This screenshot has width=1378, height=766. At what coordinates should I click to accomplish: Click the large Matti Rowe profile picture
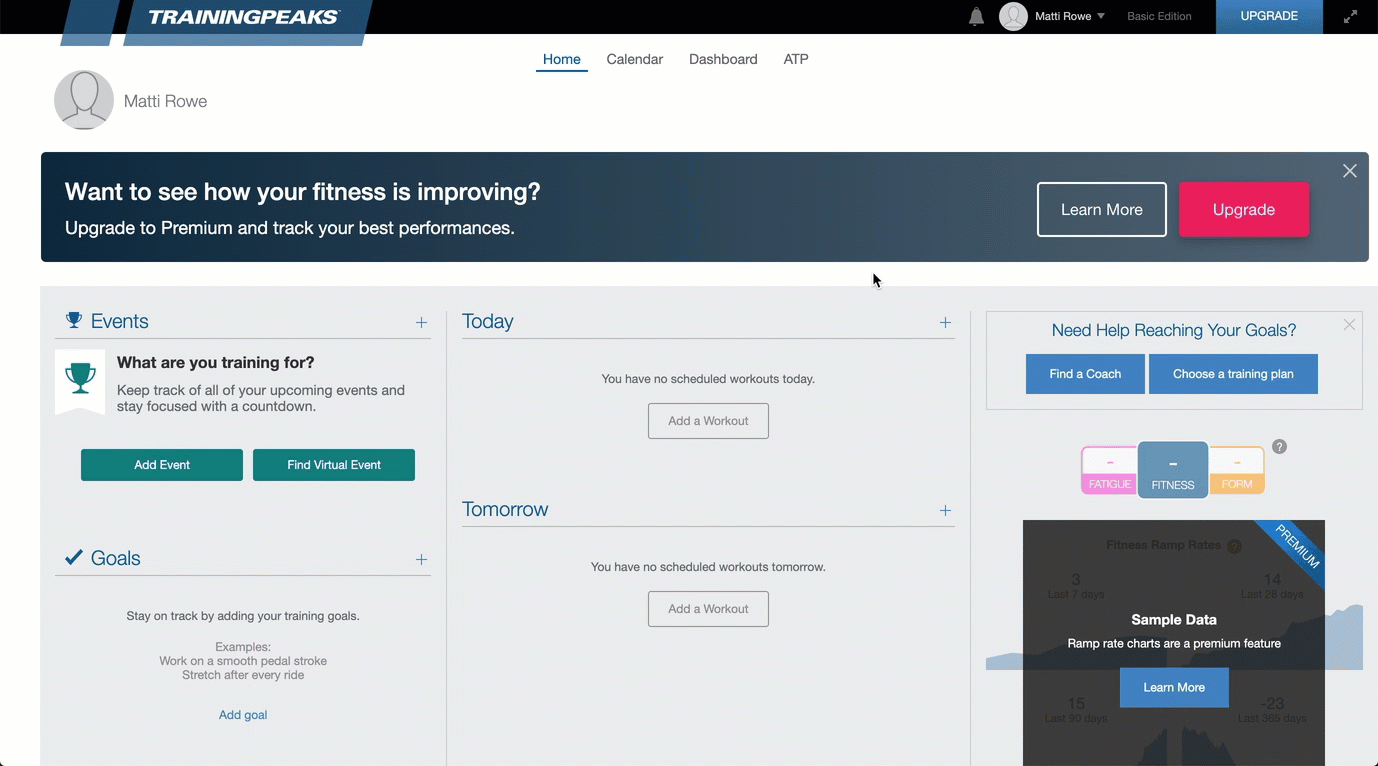(84, 100)
